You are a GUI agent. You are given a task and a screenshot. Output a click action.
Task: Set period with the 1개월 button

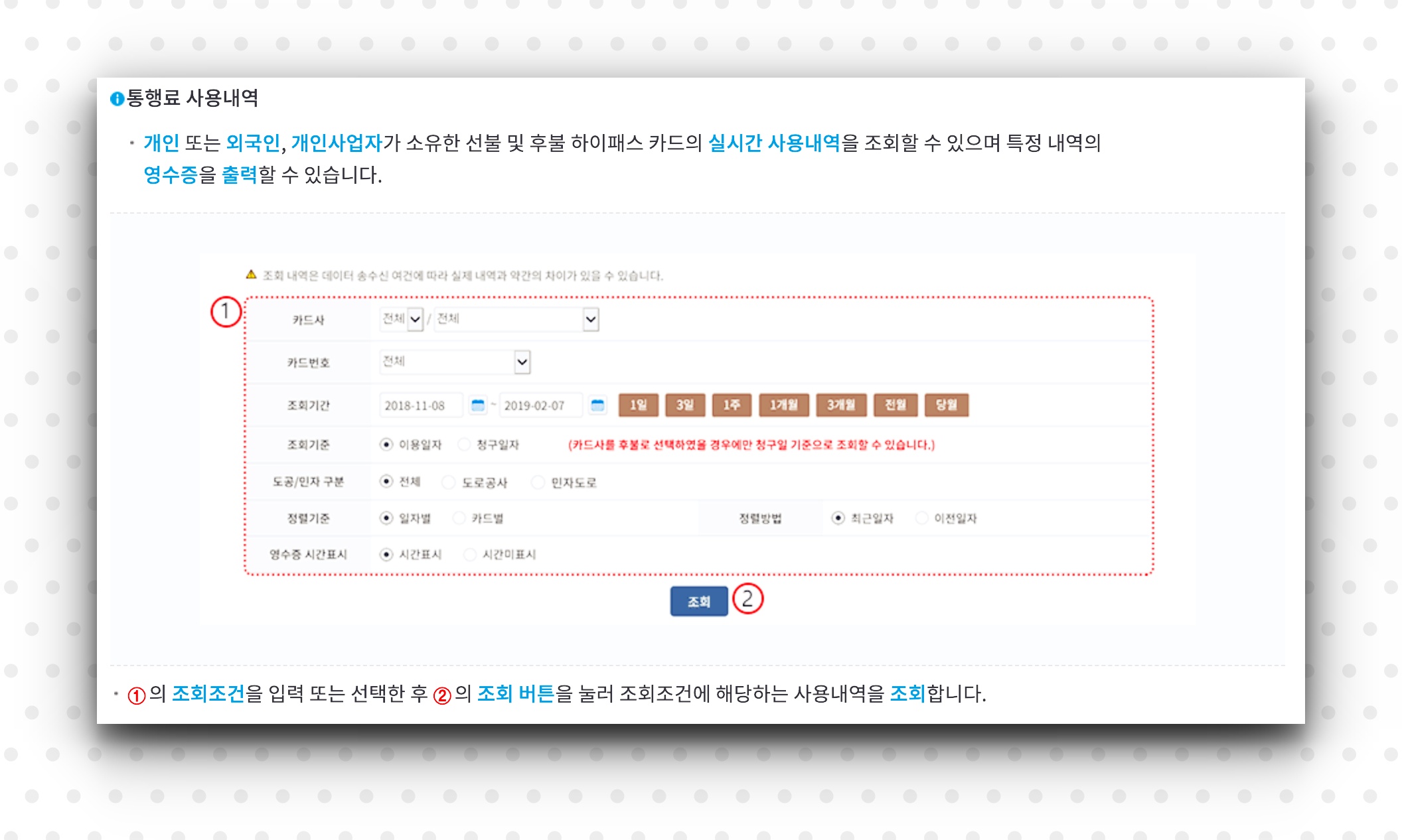click(783, 405)
